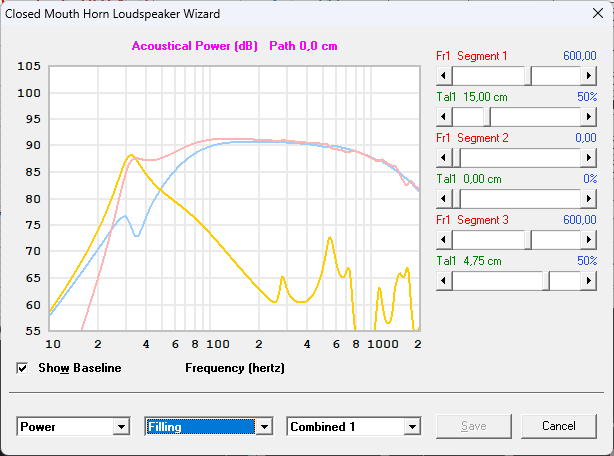Close the Closed Mouth Horn Loudspeaker Wizard
614x456 pixels.
click(598, 13)
